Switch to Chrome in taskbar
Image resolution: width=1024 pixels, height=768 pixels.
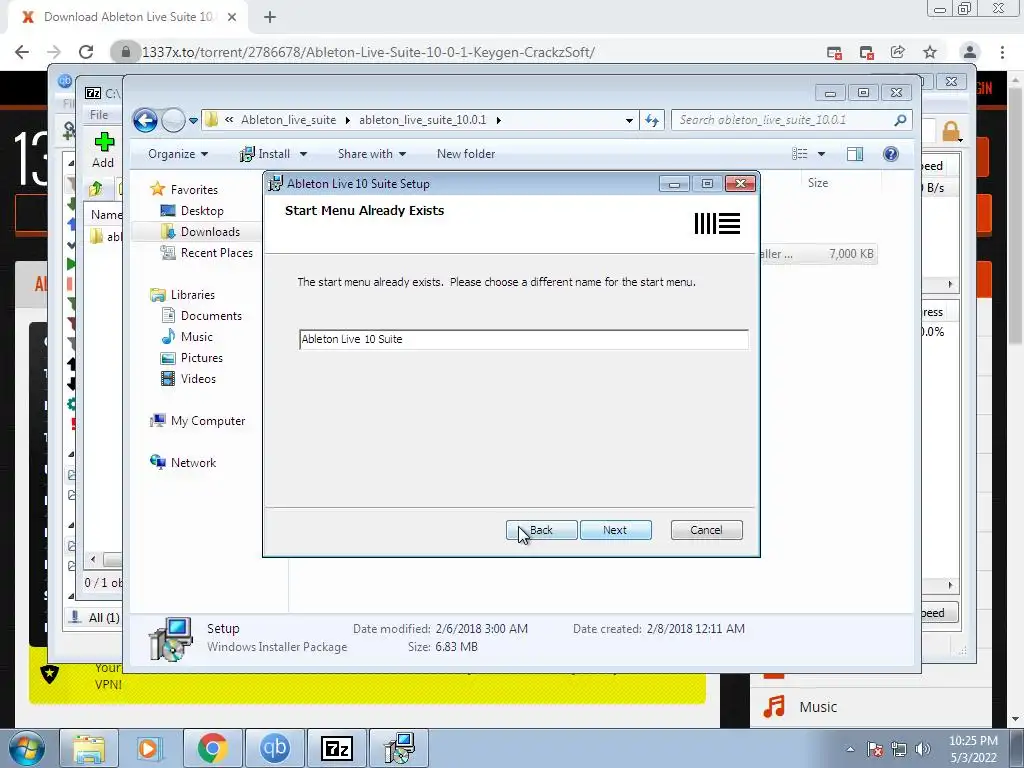tap(212, 748)
